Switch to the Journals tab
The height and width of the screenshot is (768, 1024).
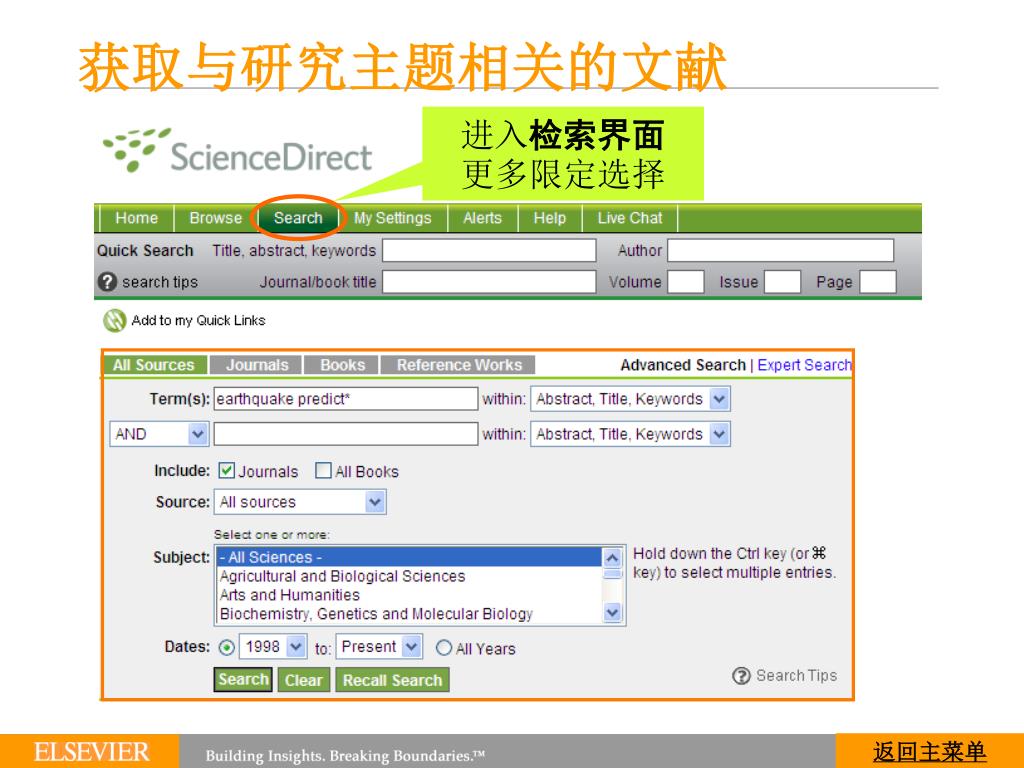pos(257,365)
